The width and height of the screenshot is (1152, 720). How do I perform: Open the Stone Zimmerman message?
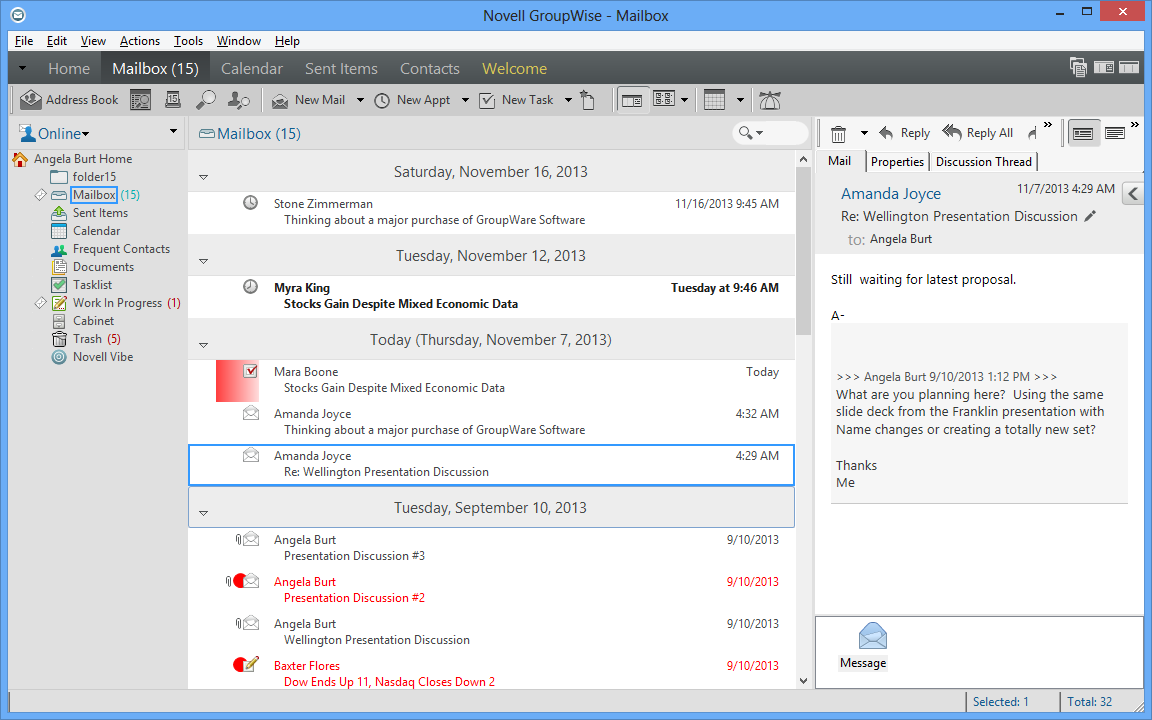[491, 212]
